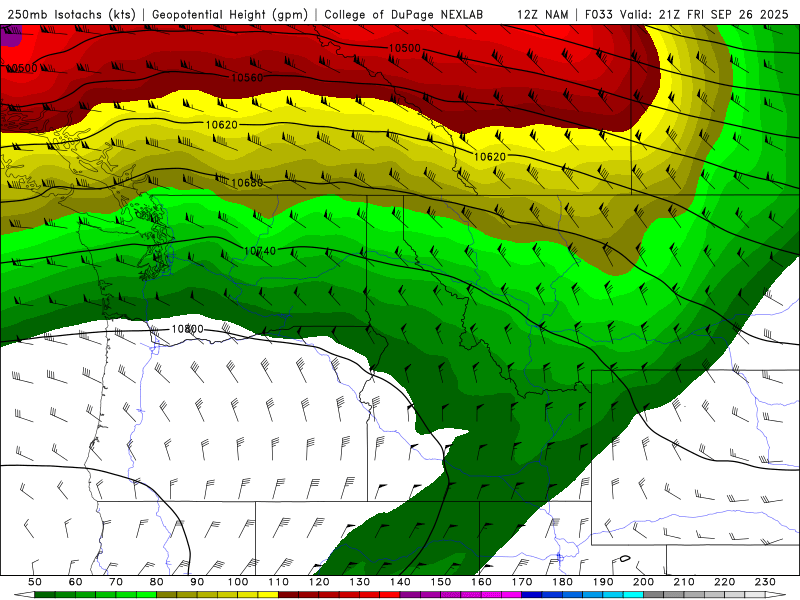Viewport: 800px width, 600px height.
Task: Select the 'Geopotential Height (gpm)' header text
Action: (x=230, y=14)
